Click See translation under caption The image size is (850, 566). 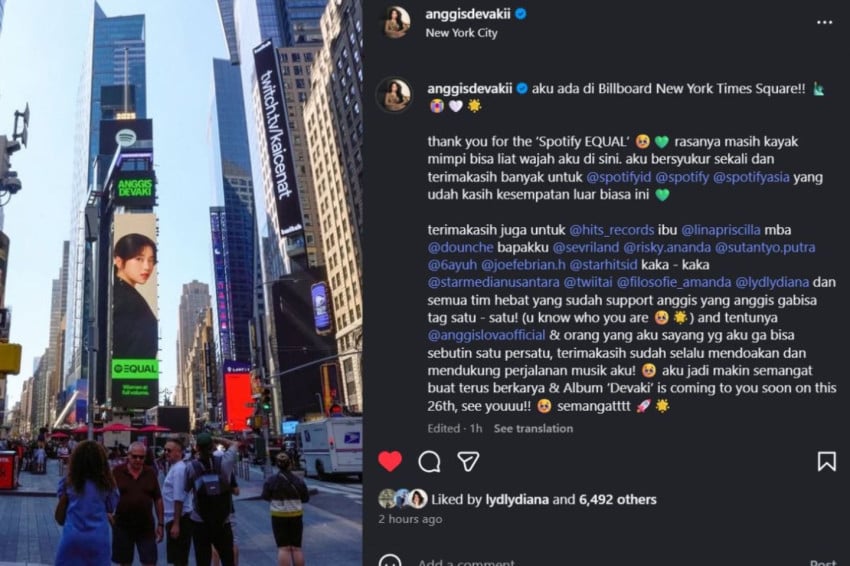click(x=533, y=428)
